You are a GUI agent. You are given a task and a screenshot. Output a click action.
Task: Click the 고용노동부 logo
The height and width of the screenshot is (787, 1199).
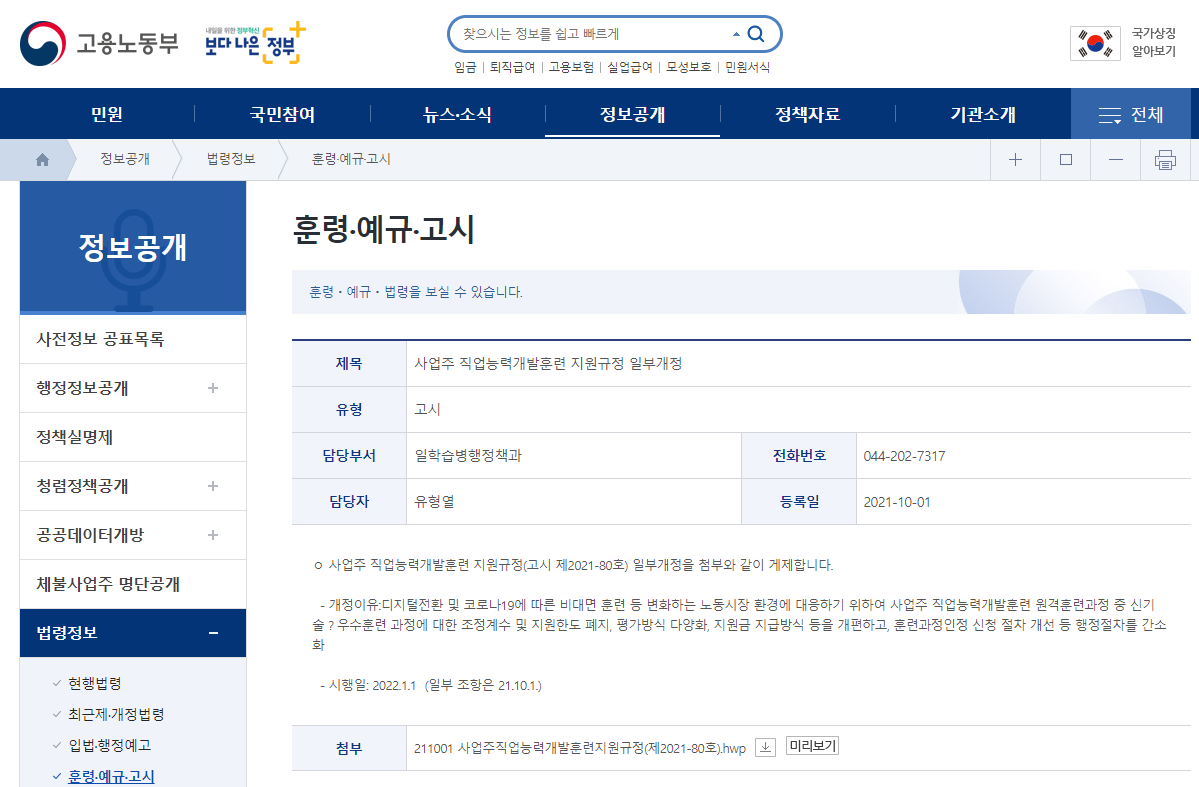[98, 43]
